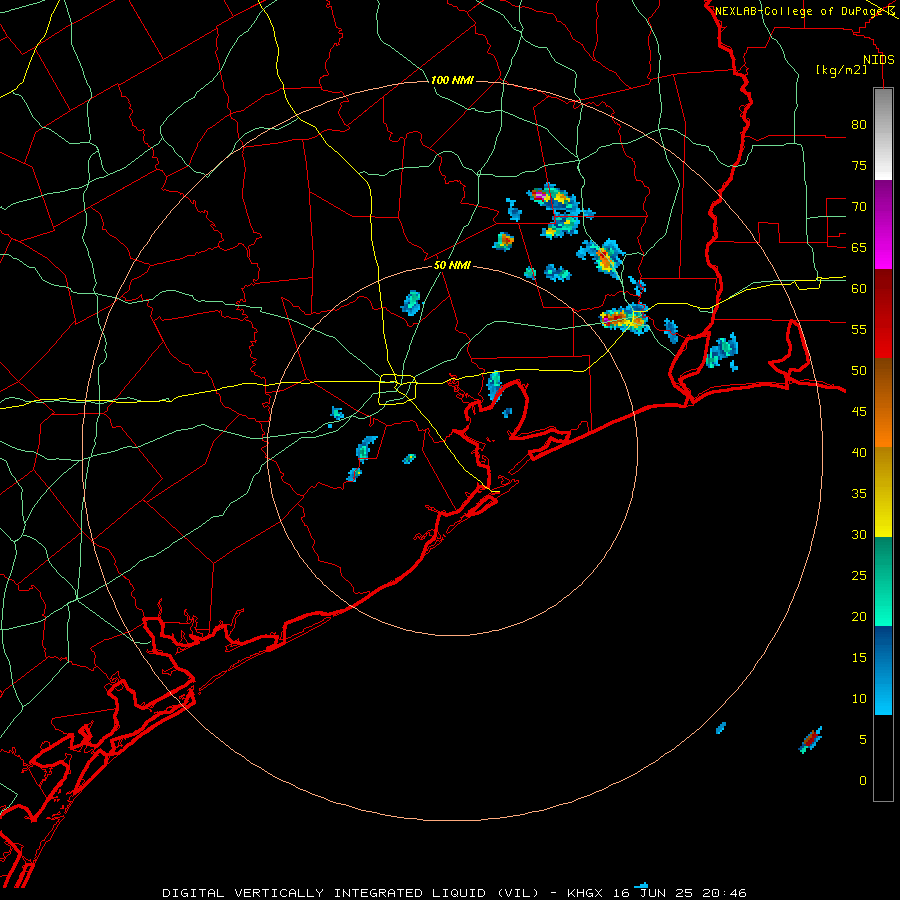Click the 45 value on the scale
The image size is (900, 900).
859,412
